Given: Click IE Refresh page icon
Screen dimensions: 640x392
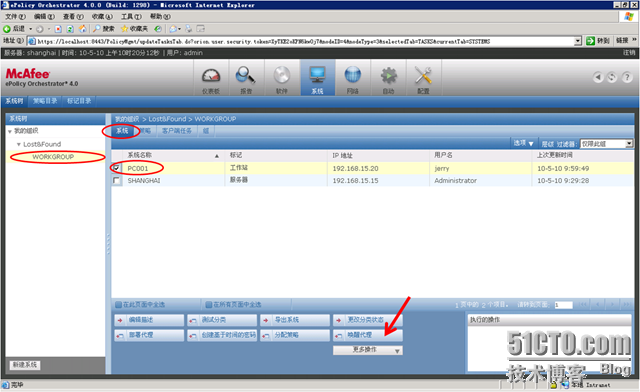Looking at the screenshot, I should click(70, 29).
